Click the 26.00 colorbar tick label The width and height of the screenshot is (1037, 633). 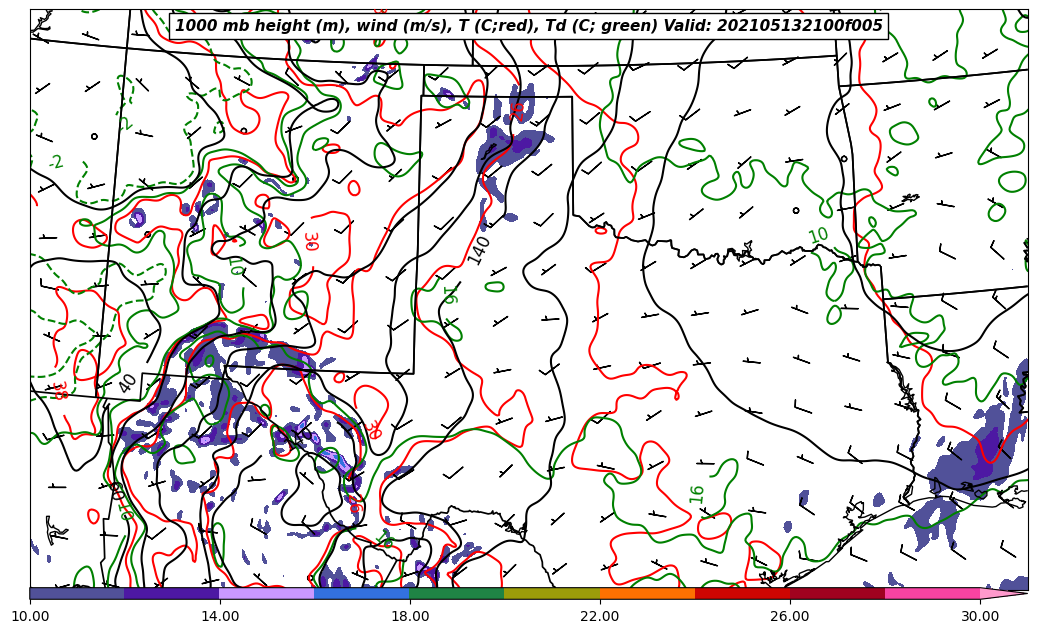(x=790, y=616)
